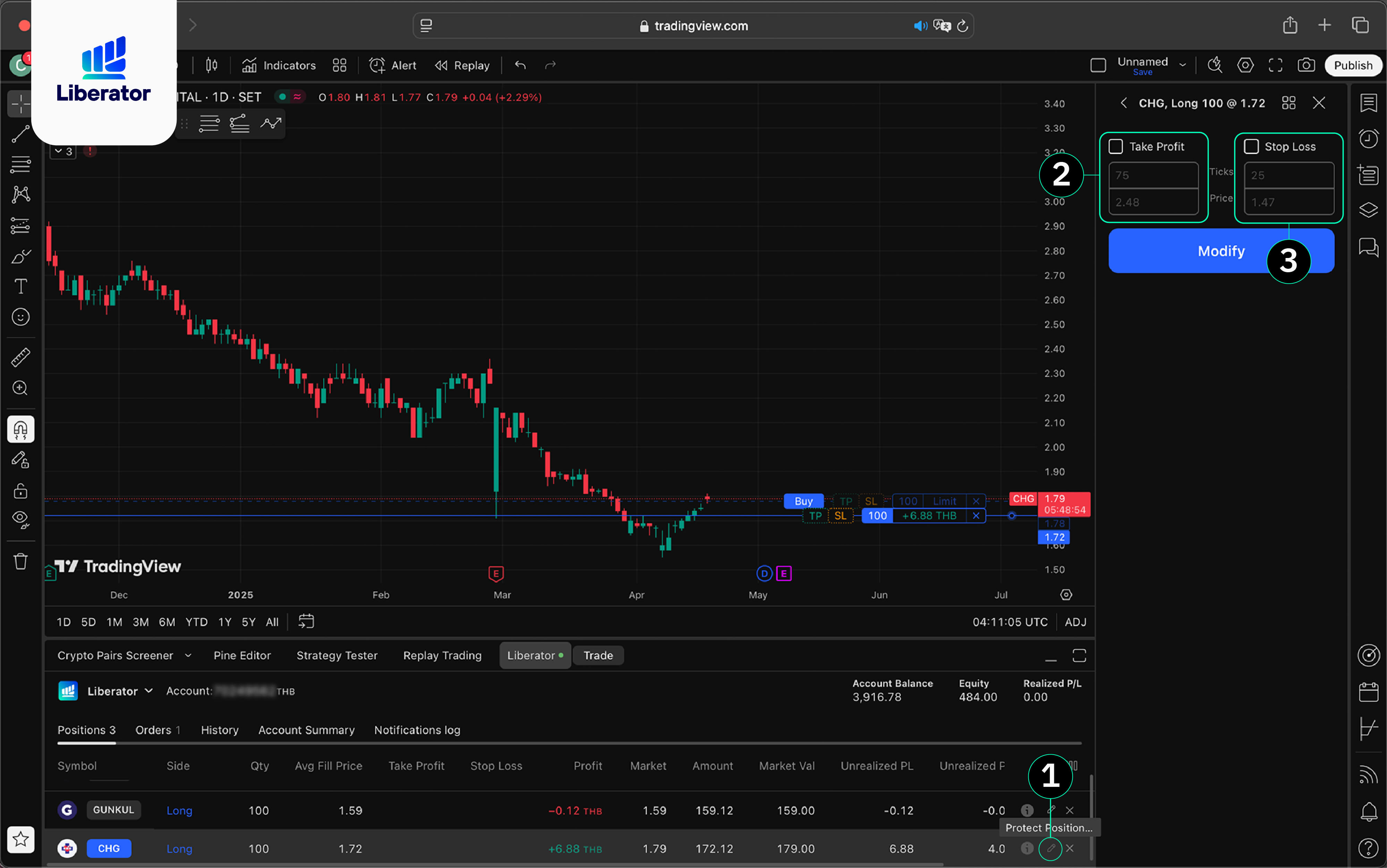The image size is (1387, 868).
Task: Toggle magnet mode for drawings
Action: [21, 429]
